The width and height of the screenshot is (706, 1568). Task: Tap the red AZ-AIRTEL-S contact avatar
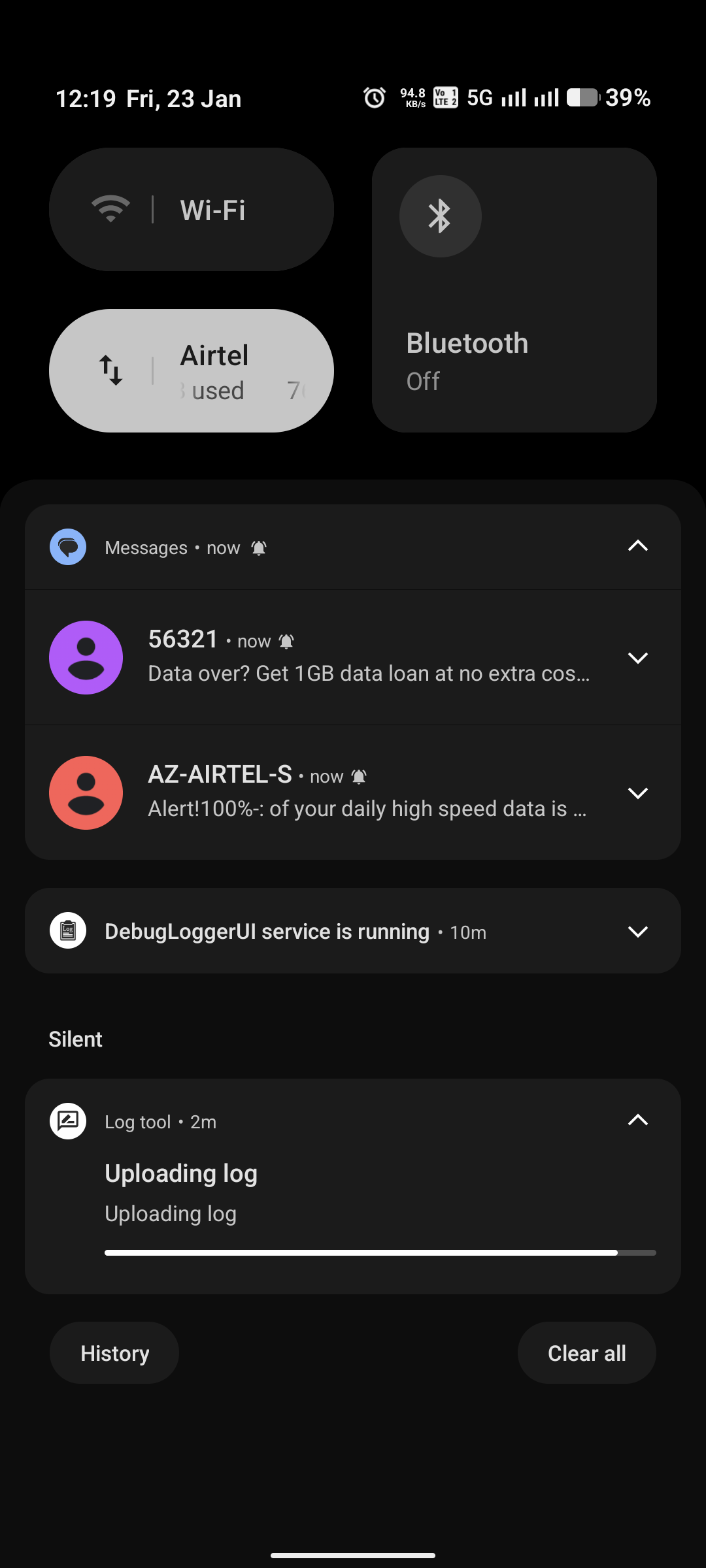[86, 792]
